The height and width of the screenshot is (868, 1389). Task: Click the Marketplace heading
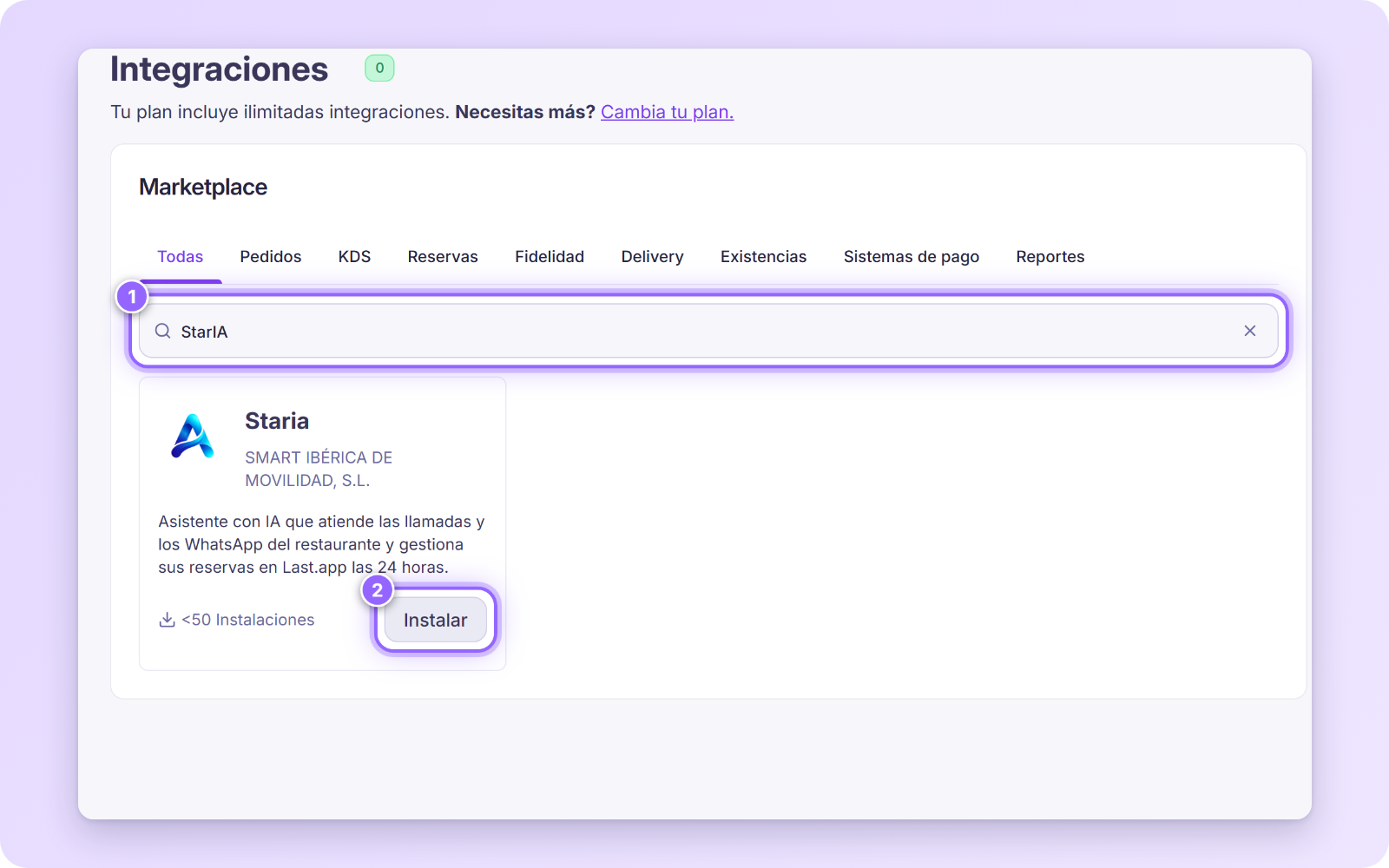tap(203, 187)
